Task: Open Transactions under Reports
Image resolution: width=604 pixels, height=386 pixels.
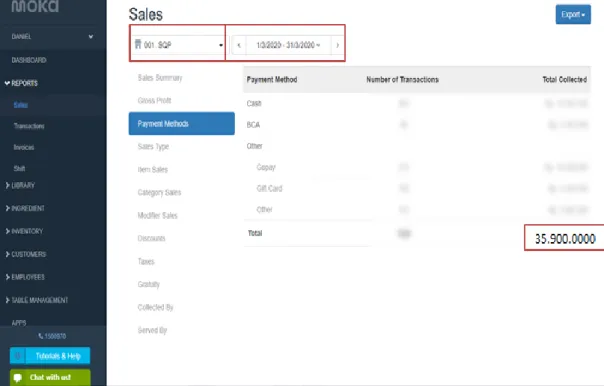Action: [x=29, y=126]
